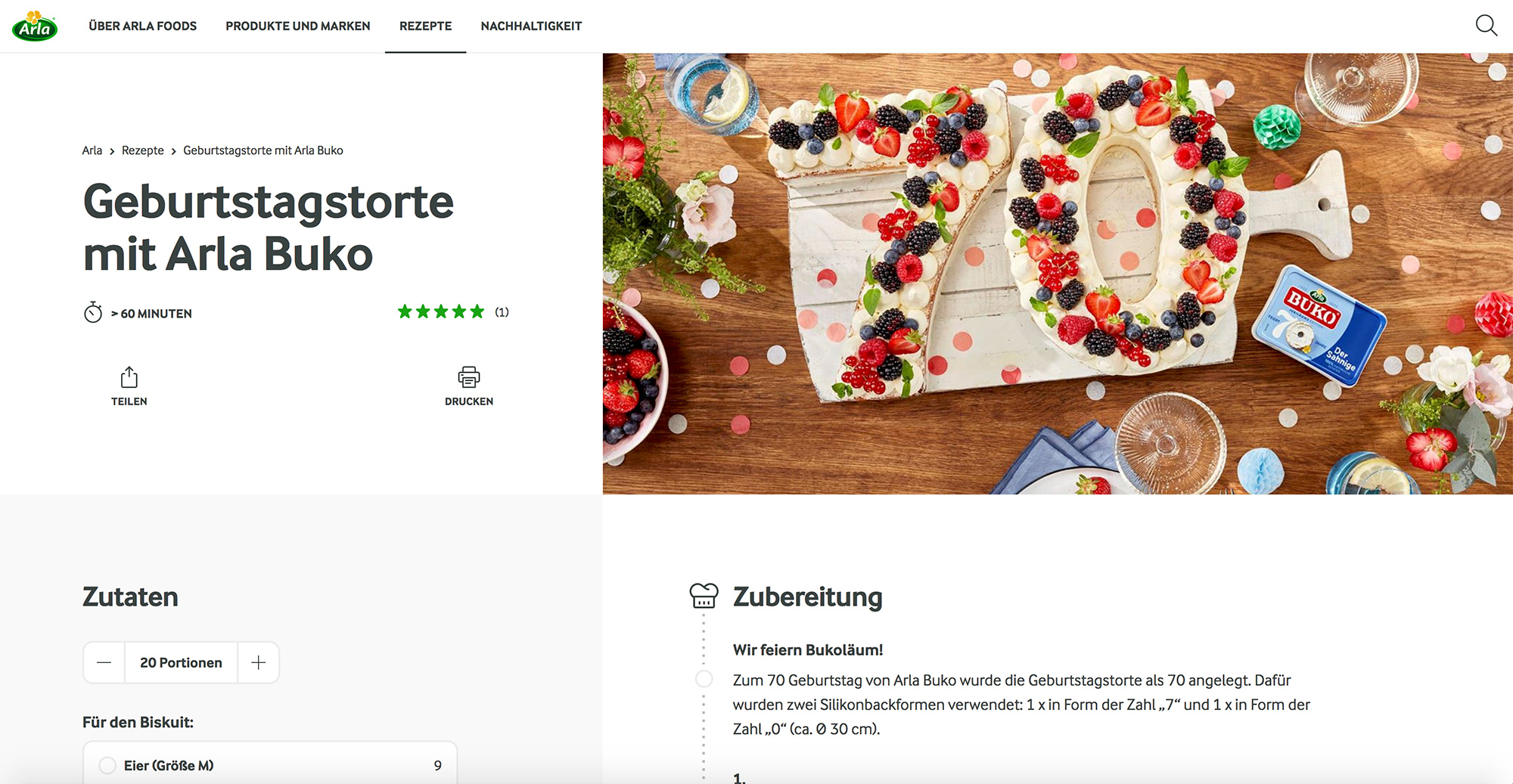
Task: Open the search magnifier icon
Action: pyautogui.click(x=1486, y=26)
